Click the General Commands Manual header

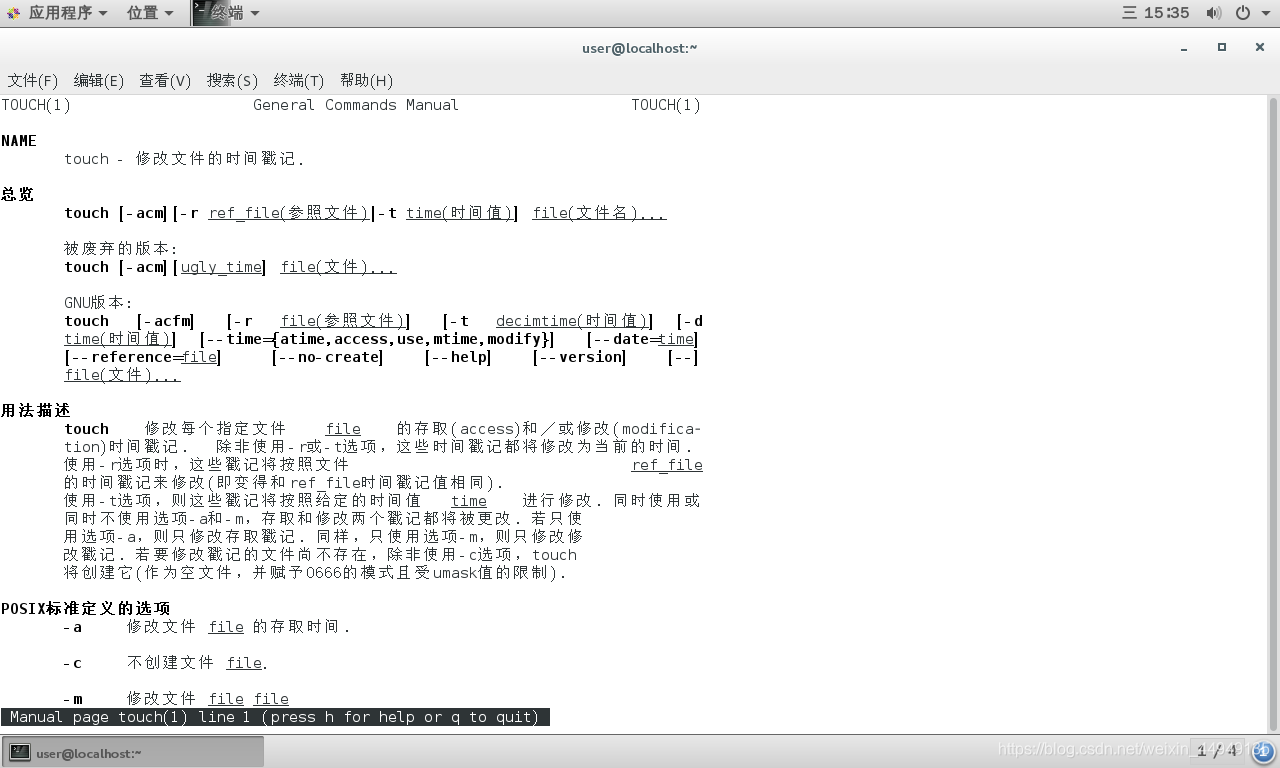point(356,105)
